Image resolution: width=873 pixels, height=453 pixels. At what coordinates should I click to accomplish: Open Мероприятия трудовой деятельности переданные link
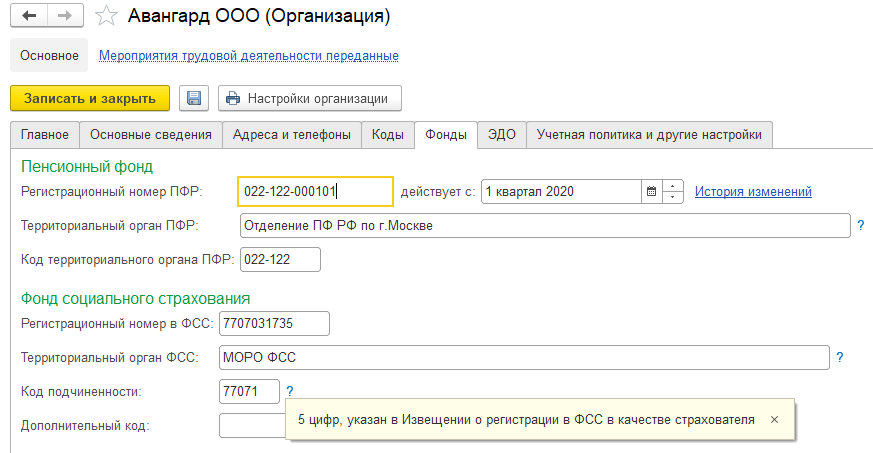click(249, 56)
